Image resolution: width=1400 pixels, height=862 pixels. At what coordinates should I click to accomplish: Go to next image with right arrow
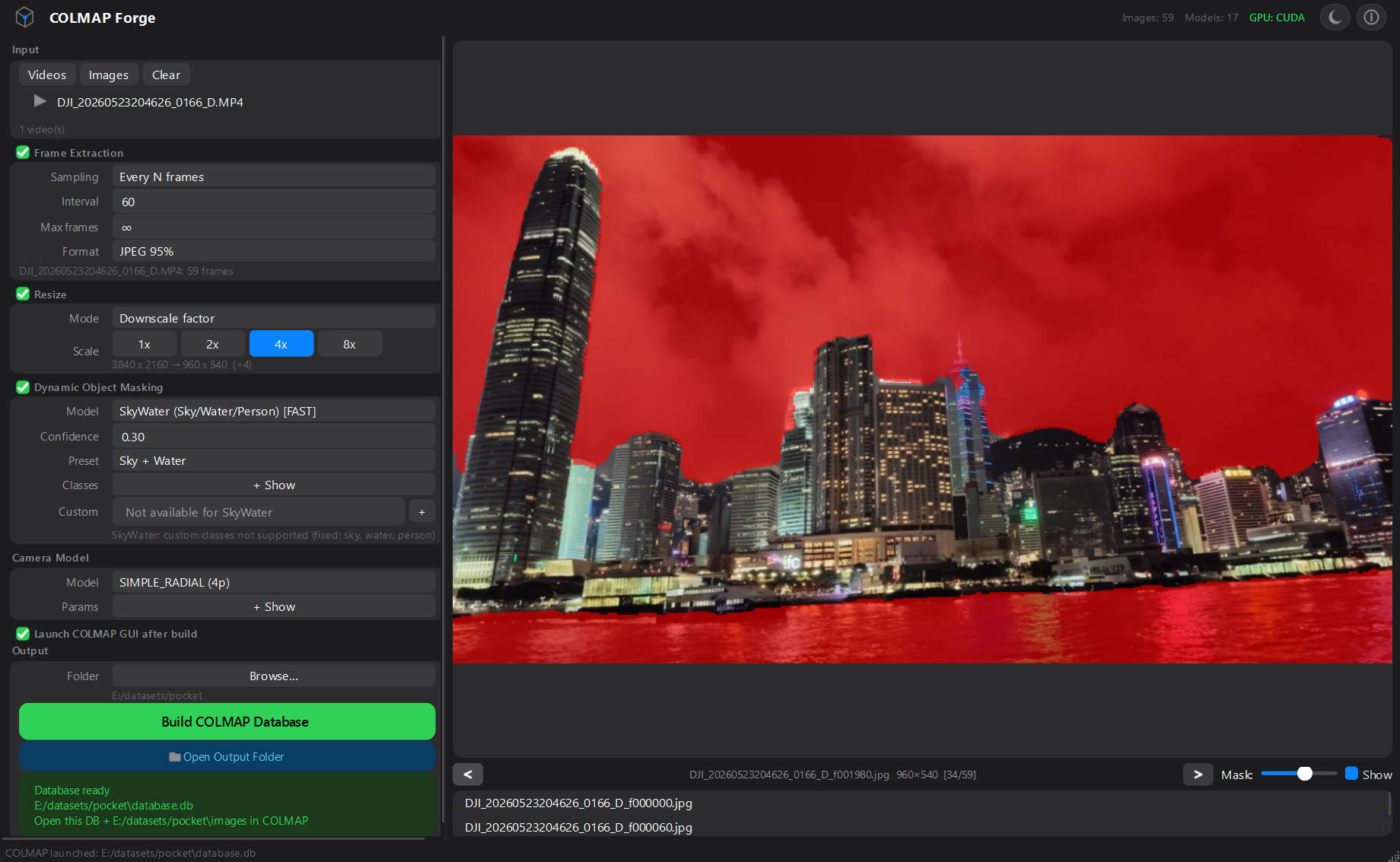click(x=1198, y=774)
